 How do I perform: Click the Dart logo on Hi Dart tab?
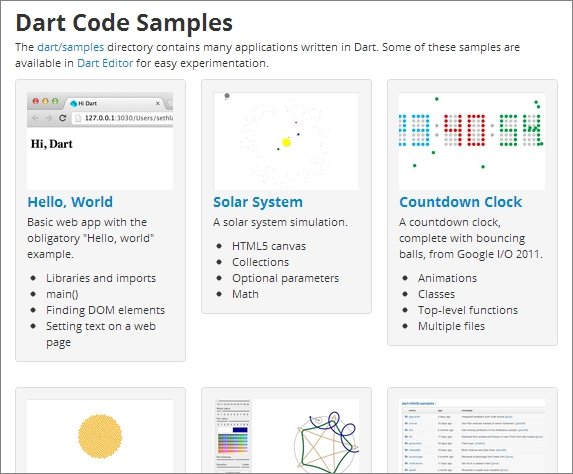click(73, 103)
